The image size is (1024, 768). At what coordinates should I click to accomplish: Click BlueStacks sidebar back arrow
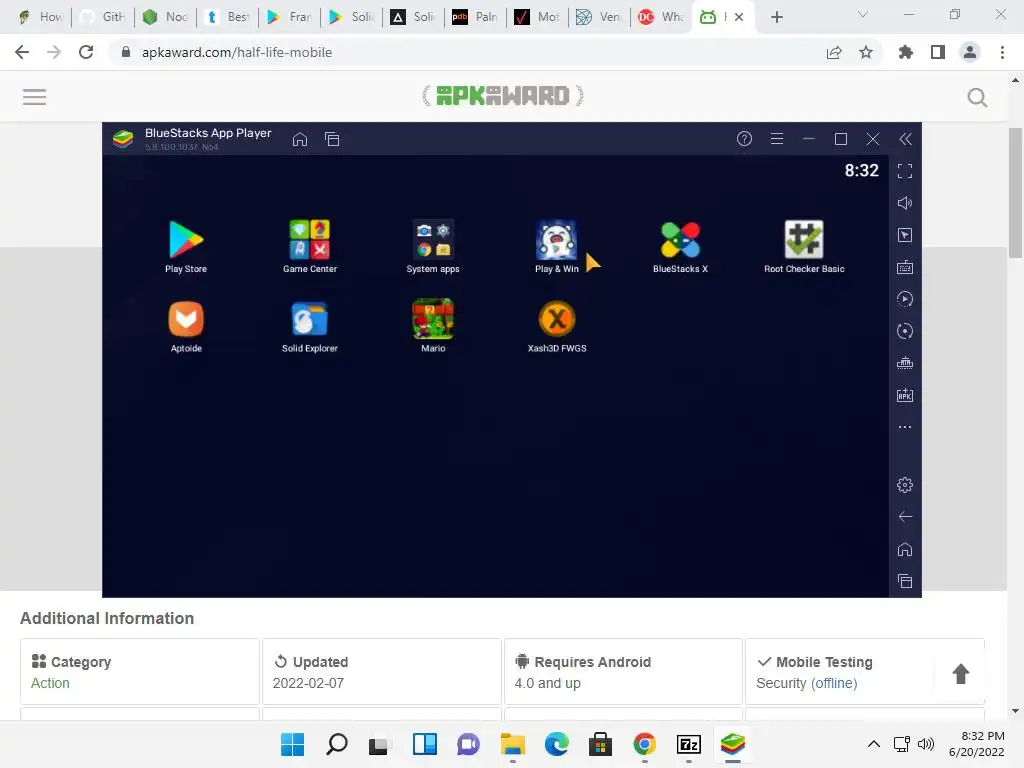tap(904, 517)
